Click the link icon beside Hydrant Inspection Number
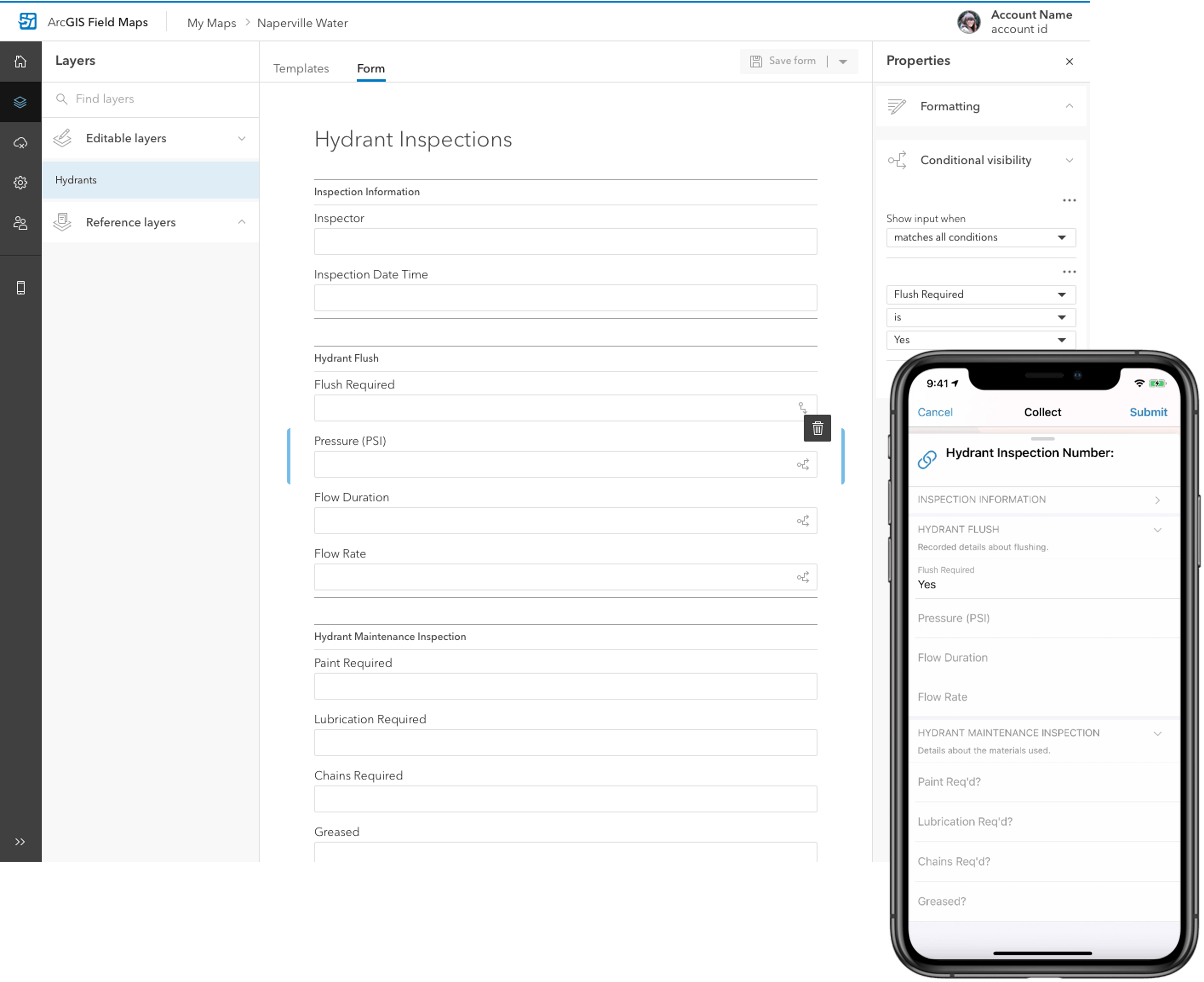Image resolution: width=1204 pixels, height=982 pixels. 927,459
